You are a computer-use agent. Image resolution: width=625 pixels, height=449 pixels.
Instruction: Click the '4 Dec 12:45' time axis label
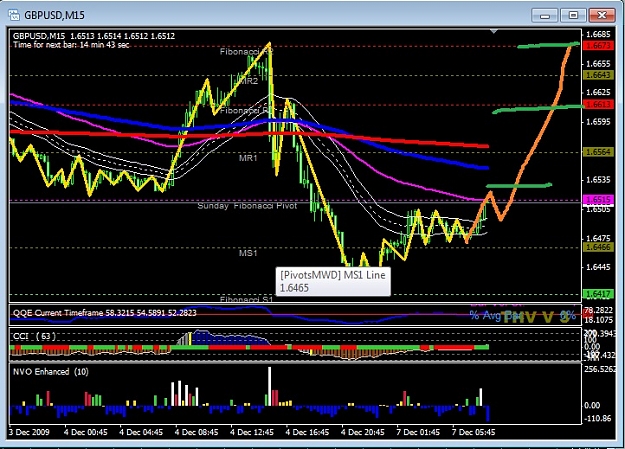point(252,432)
